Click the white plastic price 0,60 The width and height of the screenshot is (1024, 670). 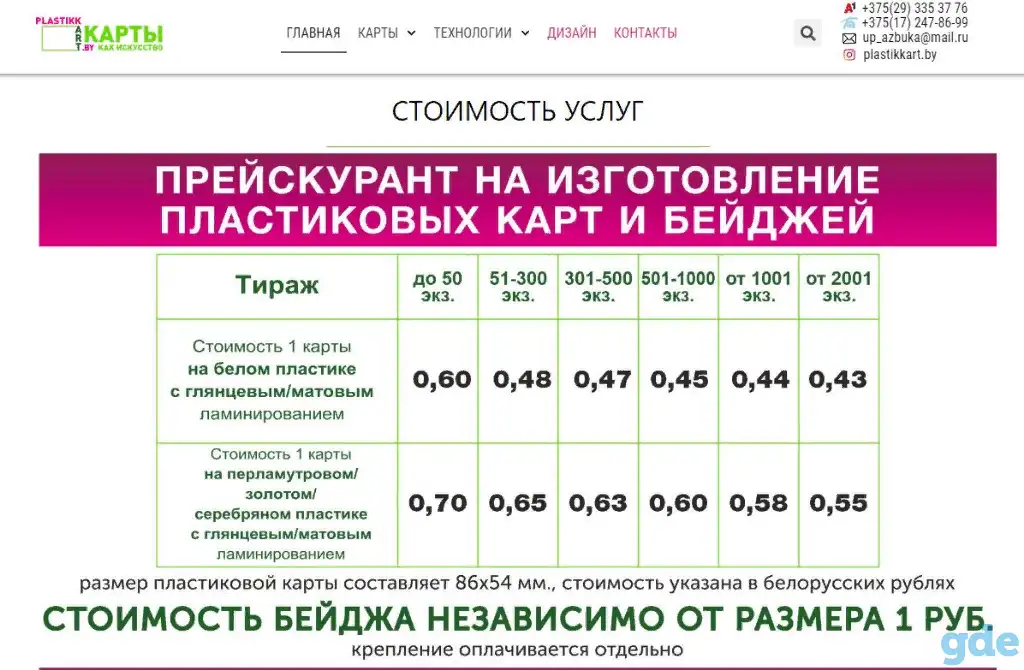[442, 379]
